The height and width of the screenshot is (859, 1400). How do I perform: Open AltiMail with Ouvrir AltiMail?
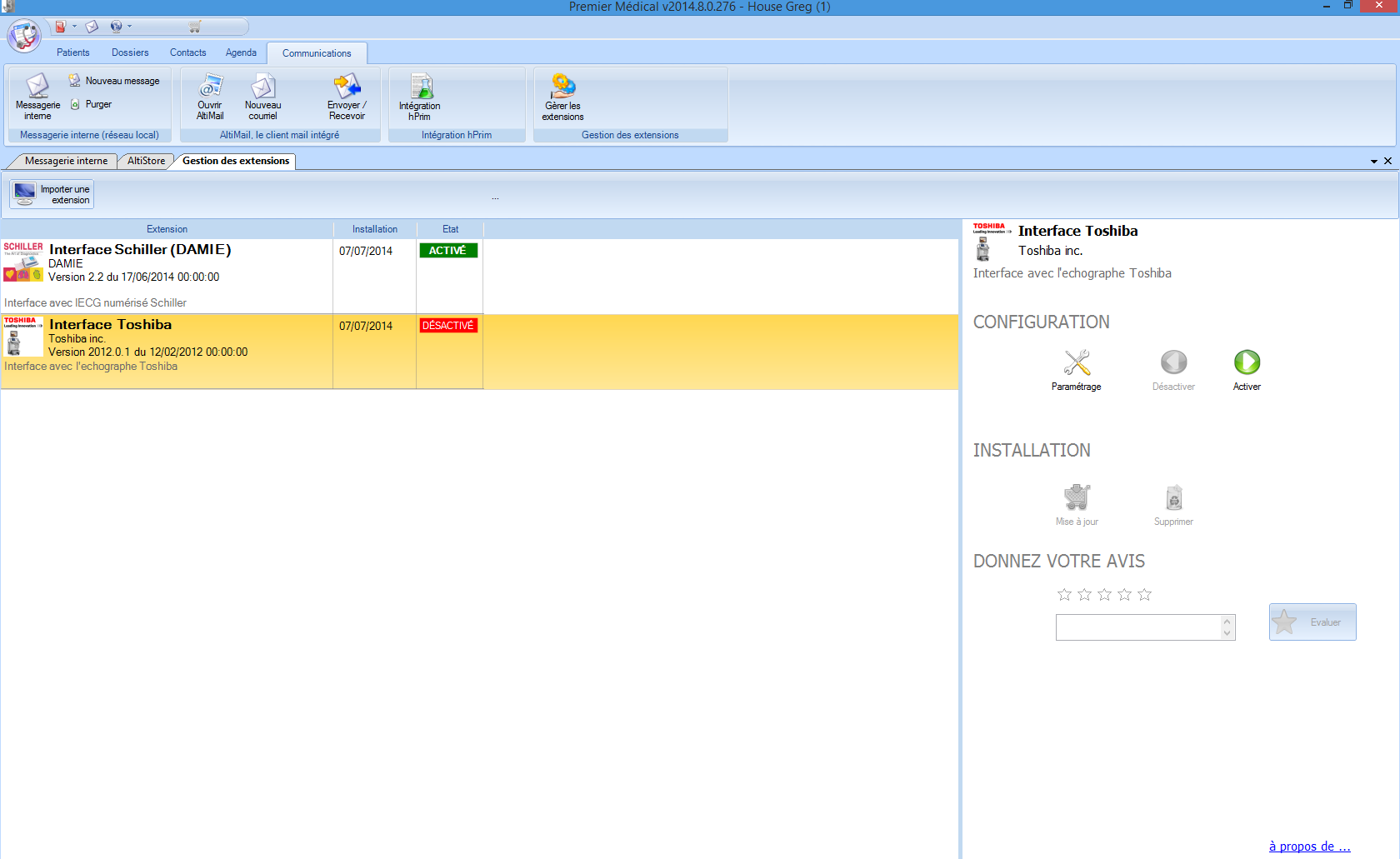(x=210, y=97)
